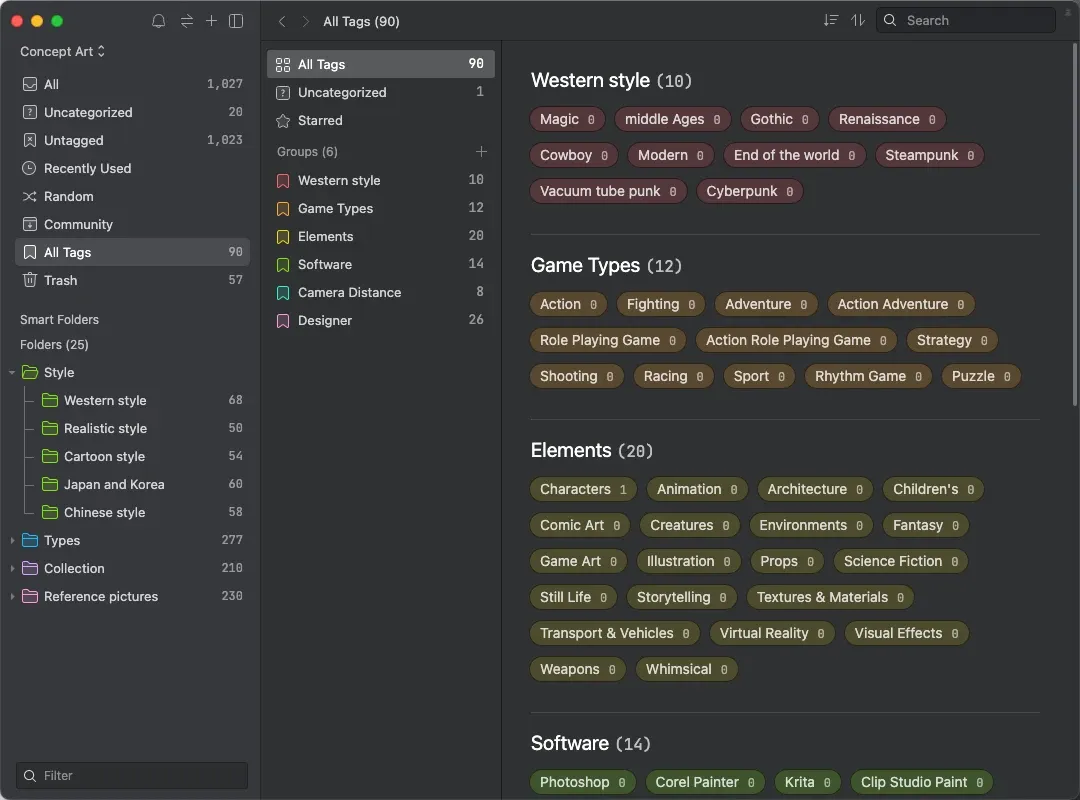This screenshot has width=1080, height=800.
Task: Select the Western style tag group
Action: click(381, 181)
